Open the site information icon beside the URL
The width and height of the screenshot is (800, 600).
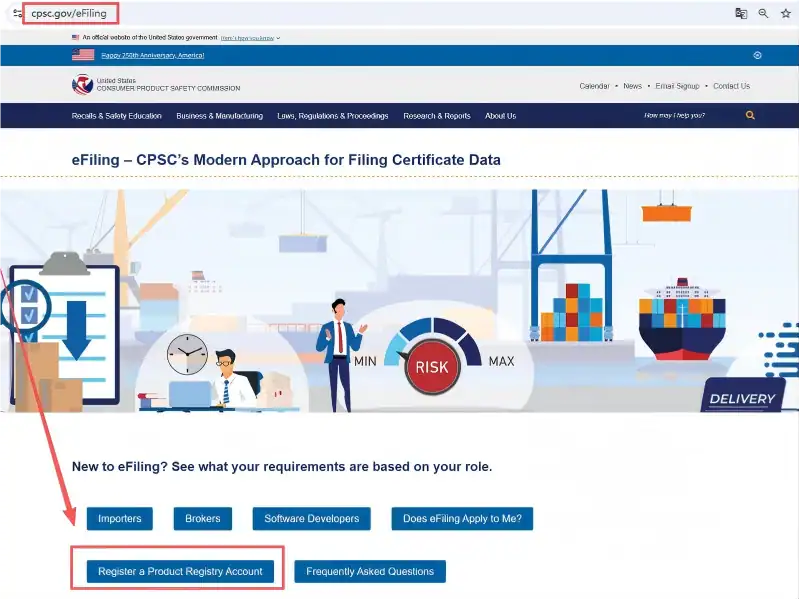tap(17, 13)
